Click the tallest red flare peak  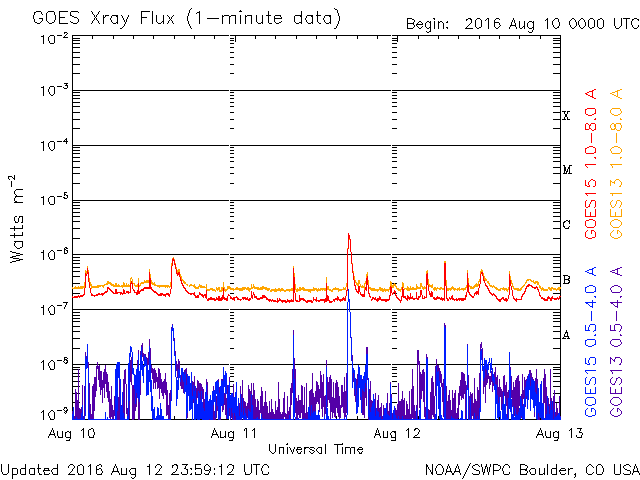click(348, 236)
